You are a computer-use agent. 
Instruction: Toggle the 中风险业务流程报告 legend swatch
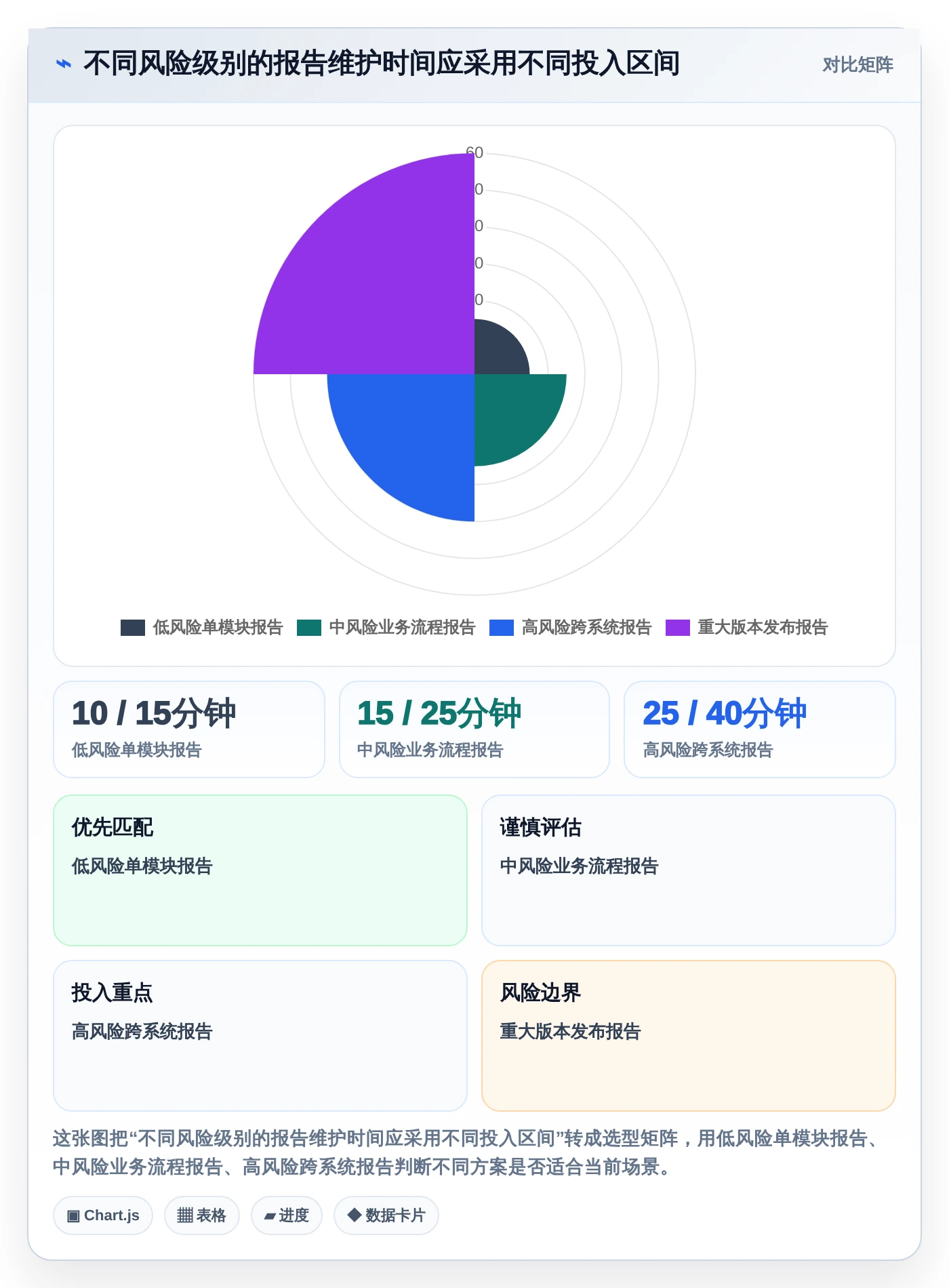(309, 628)
